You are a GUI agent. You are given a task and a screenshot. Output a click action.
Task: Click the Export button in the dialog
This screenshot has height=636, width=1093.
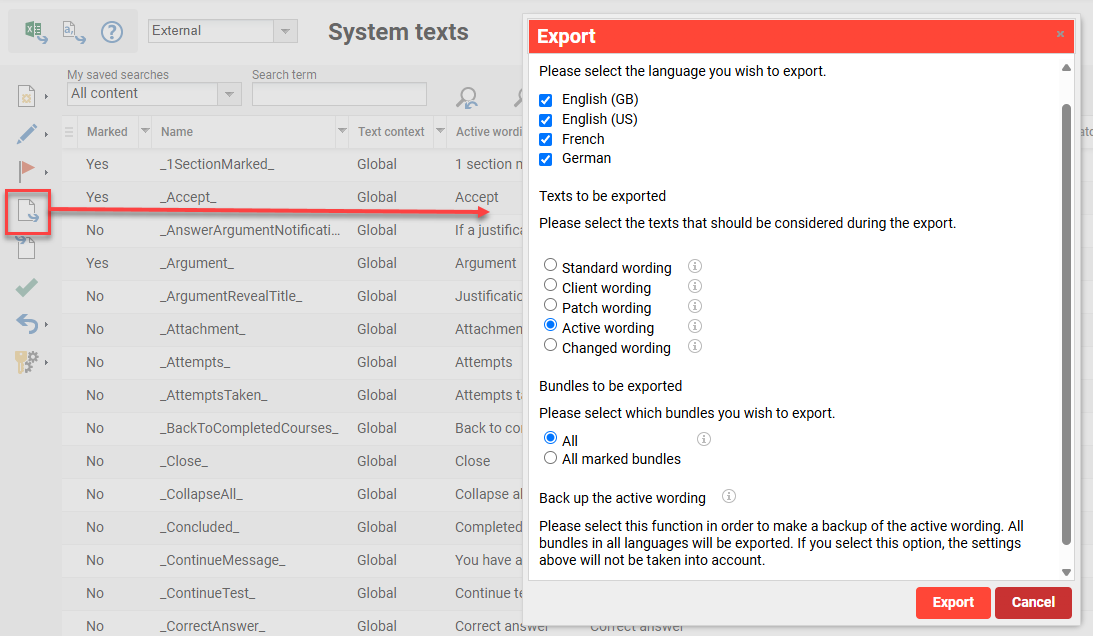pyautogui.click(x=952, y=602)
